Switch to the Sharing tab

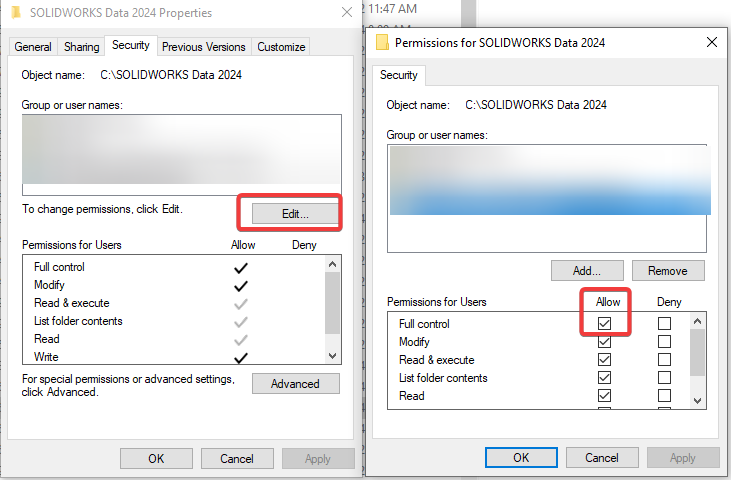[82, 47]
